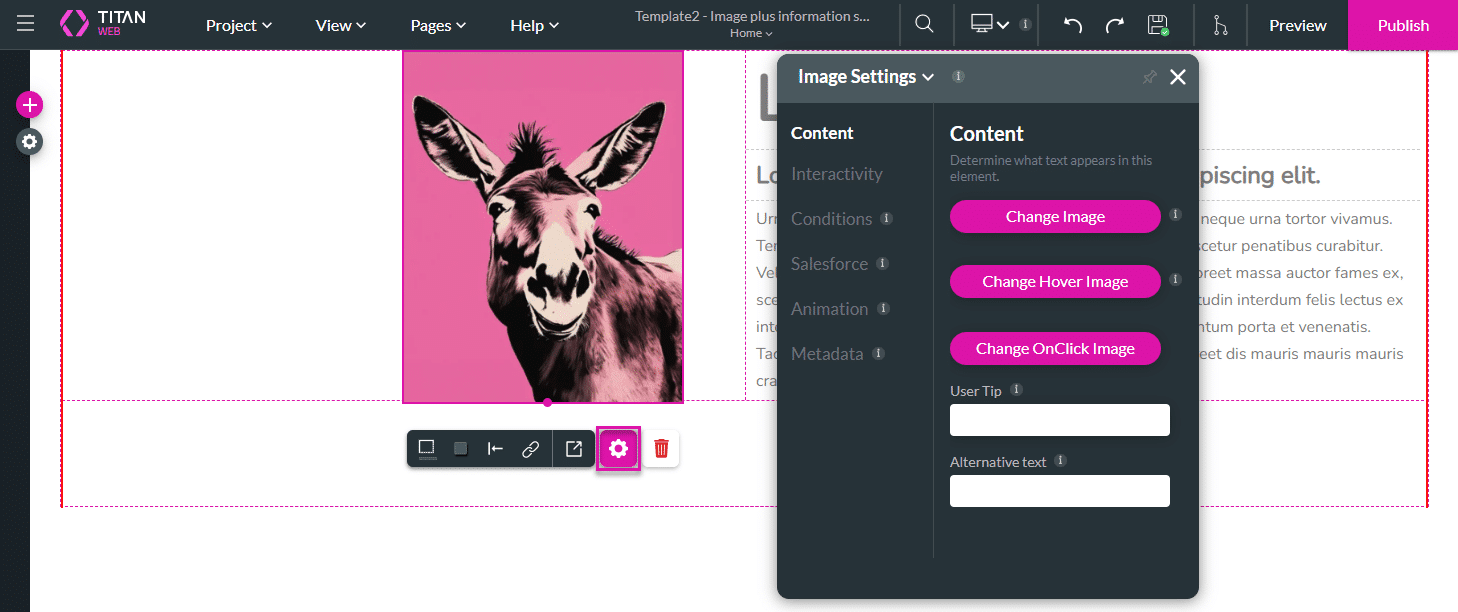Click the Change Image button
This screenshot has width=1458, height=612.
click(x=1054, y=217)
